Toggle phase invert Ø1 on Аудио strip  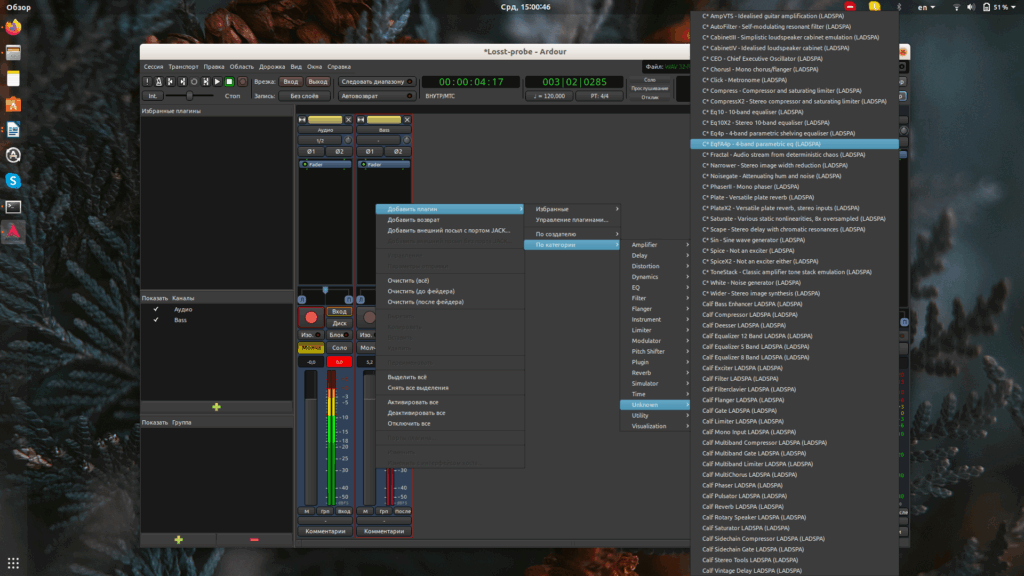(x=312, y=152)
